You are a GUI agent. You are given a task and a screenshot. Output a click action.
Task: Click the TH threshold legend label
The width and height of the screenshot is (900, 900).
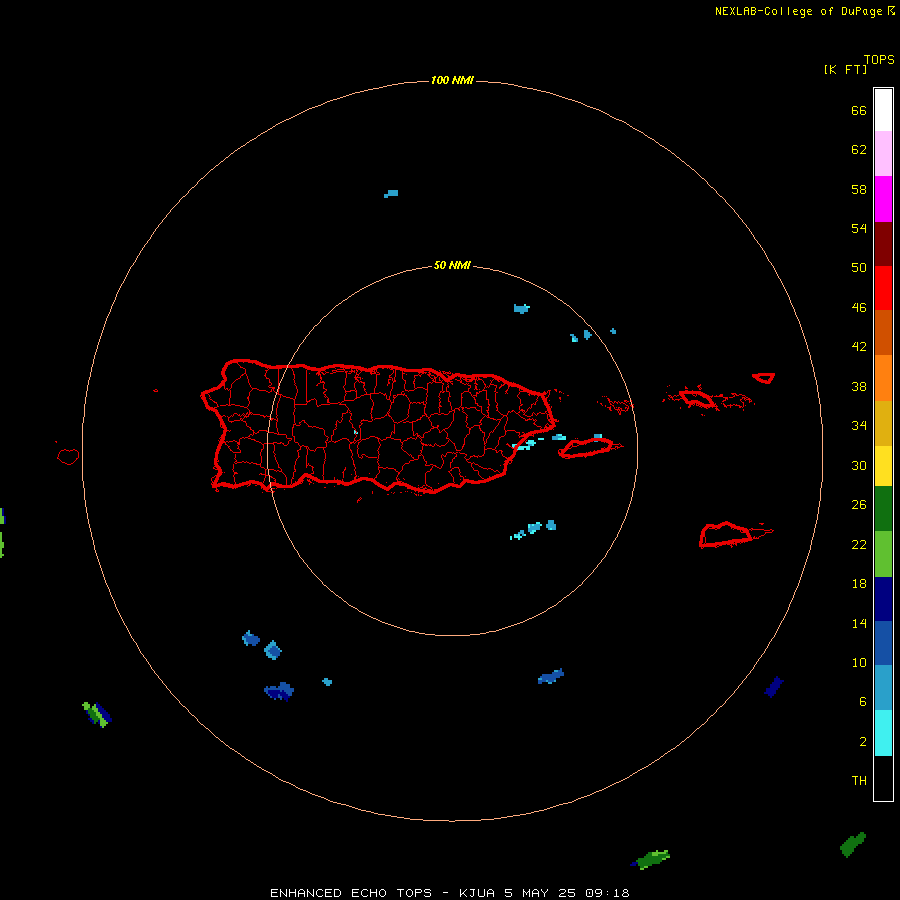coord(859,781)
